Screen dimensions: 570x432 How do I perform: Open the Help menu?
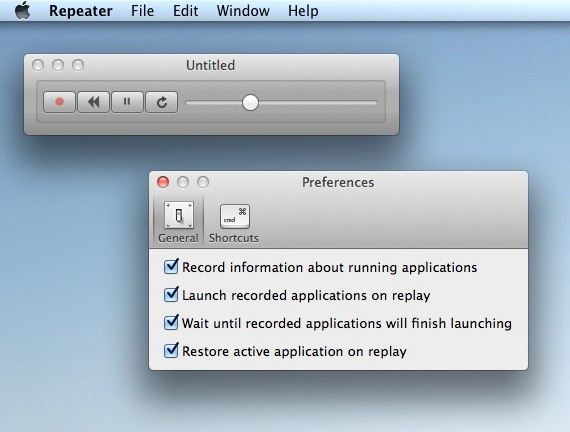(303, 11)
